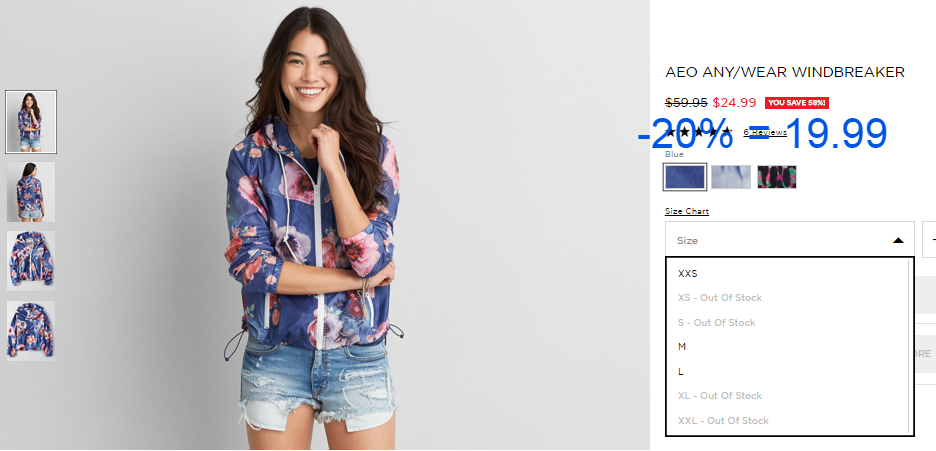Pick the light blue tie-dye swatch
The image size is (936, 451).
(731, 177)
